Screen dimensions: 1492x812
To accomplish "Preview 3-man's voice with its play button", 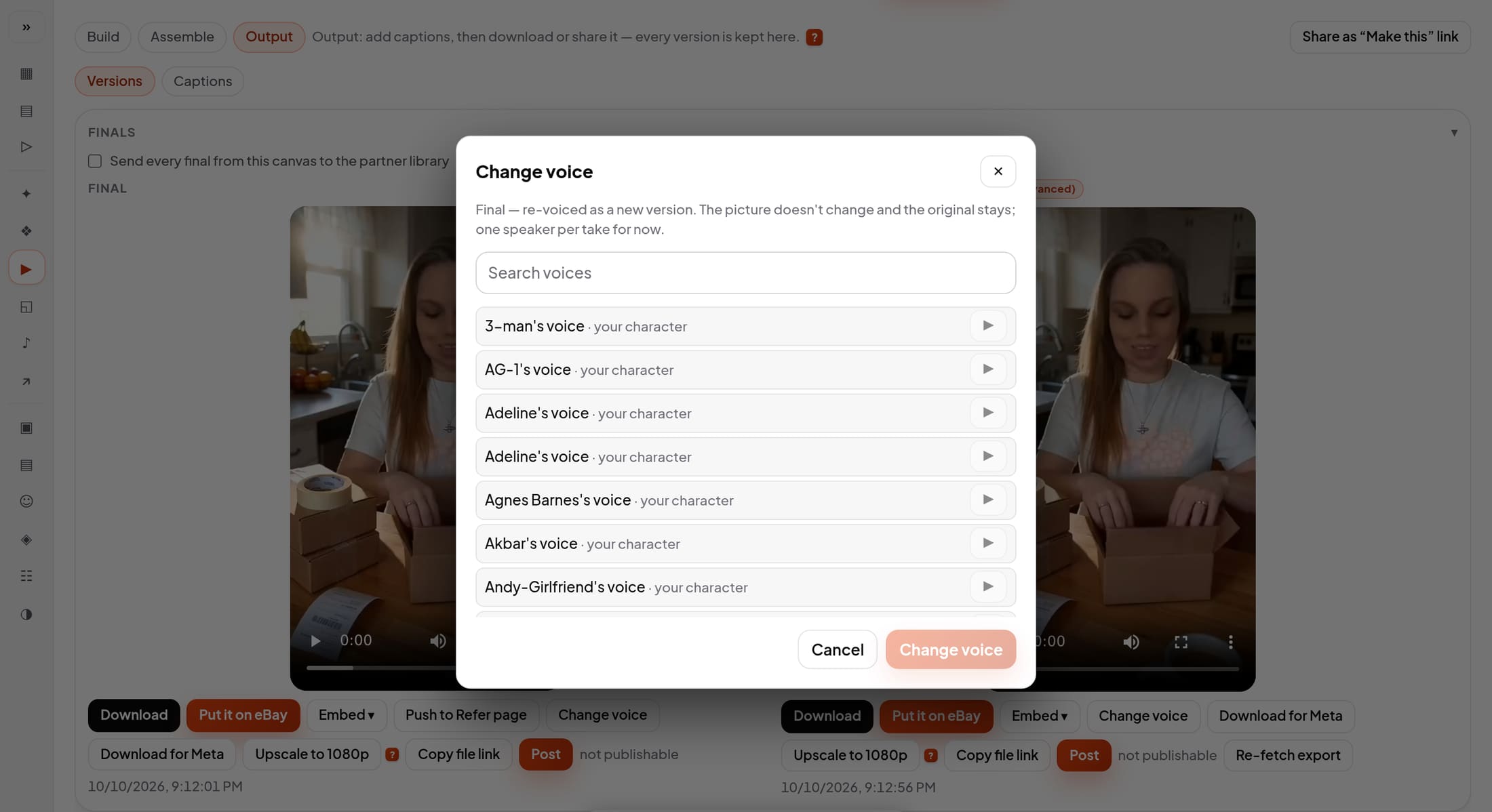I will (x=988, y=326).
